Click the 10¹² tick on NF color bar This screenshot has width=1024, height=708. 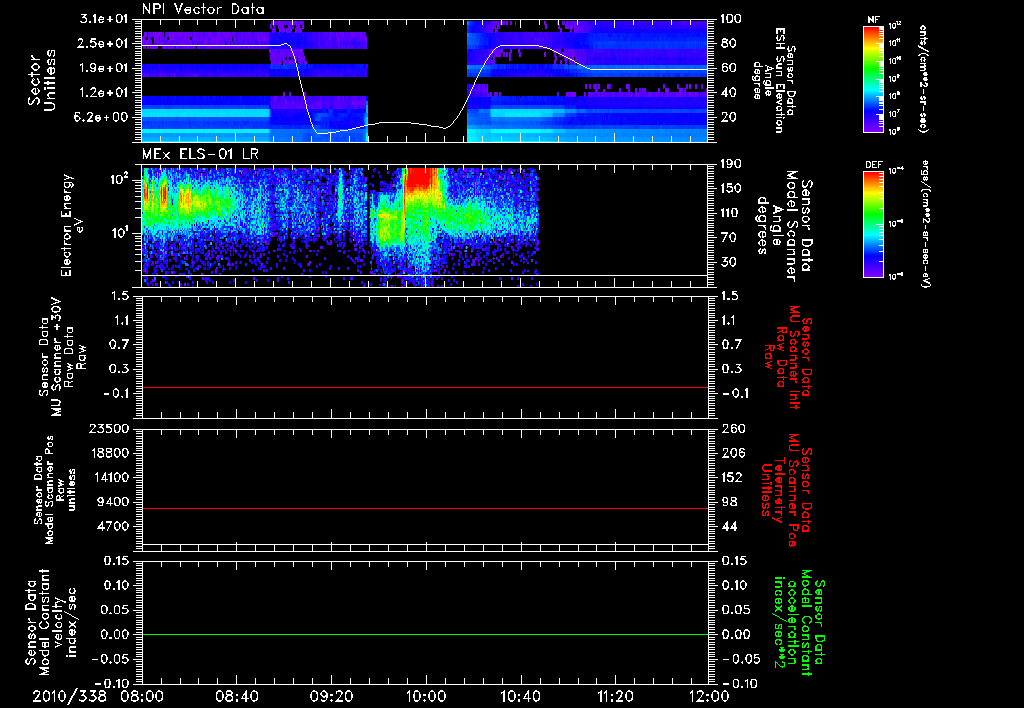point(895,26)
